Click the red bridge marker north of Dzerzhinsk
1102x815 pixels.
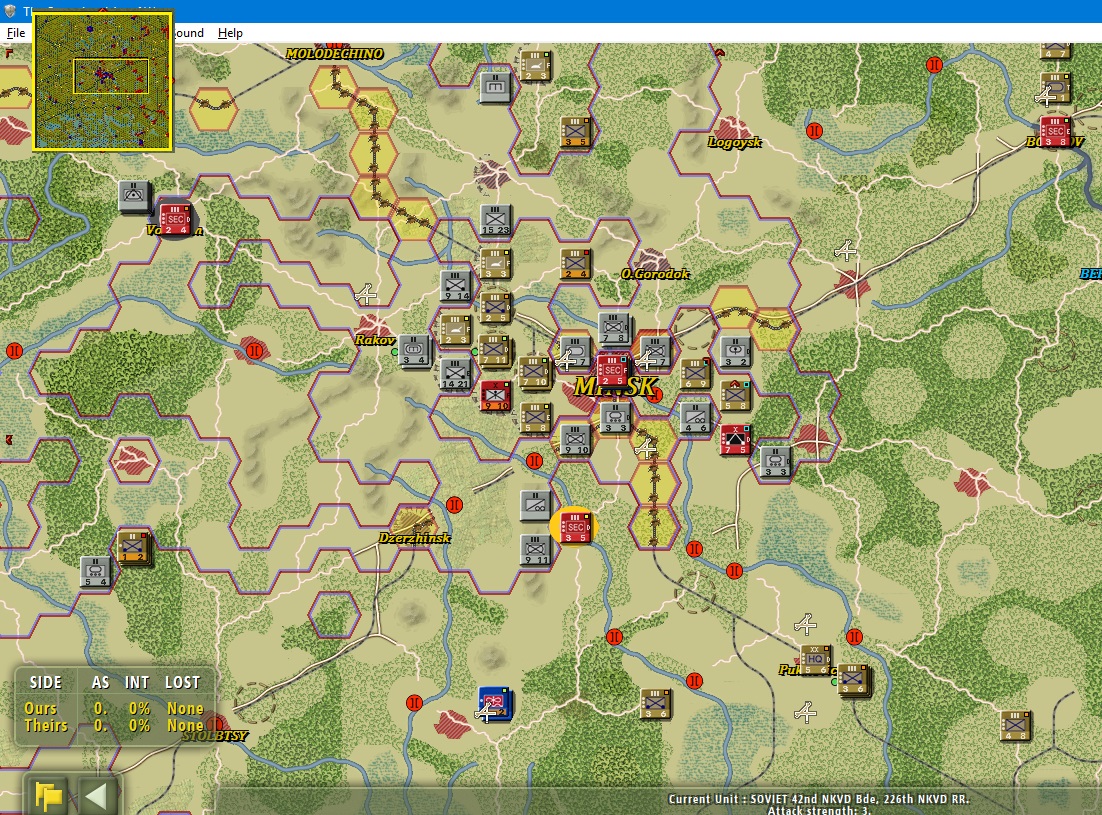pos(455,504)
